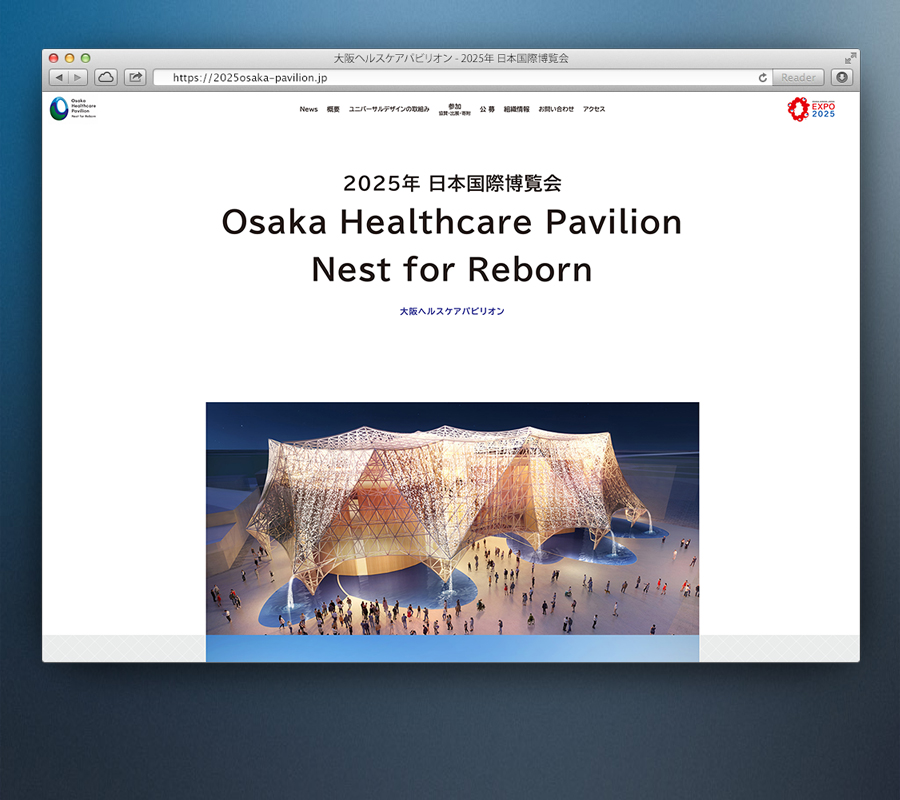900x800 pixels.
Task: Go to 公募 in navigation
Action: [487, 109]
